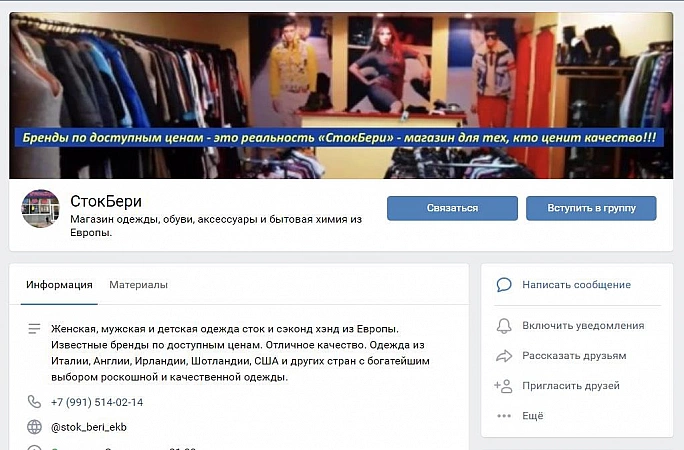The height and width of the screenshot is (450, 684).
Task: Click the Связаться button
Action: tap(452, 208)
